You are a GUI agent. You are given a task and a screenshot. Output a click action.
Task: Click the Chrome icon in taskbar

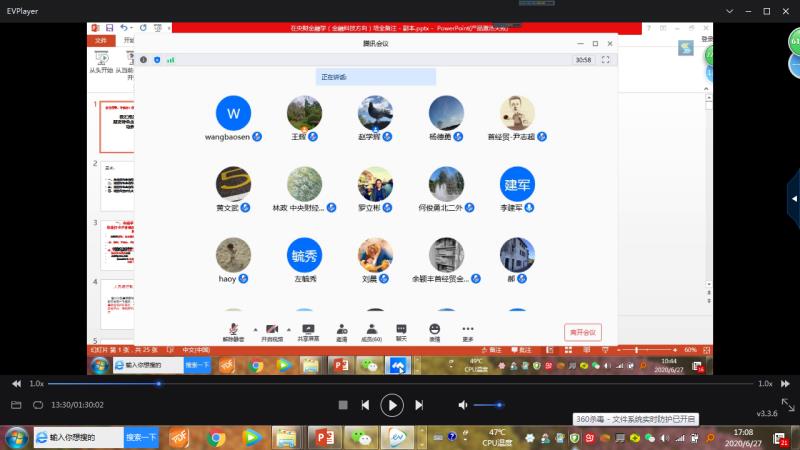[216, 438]
